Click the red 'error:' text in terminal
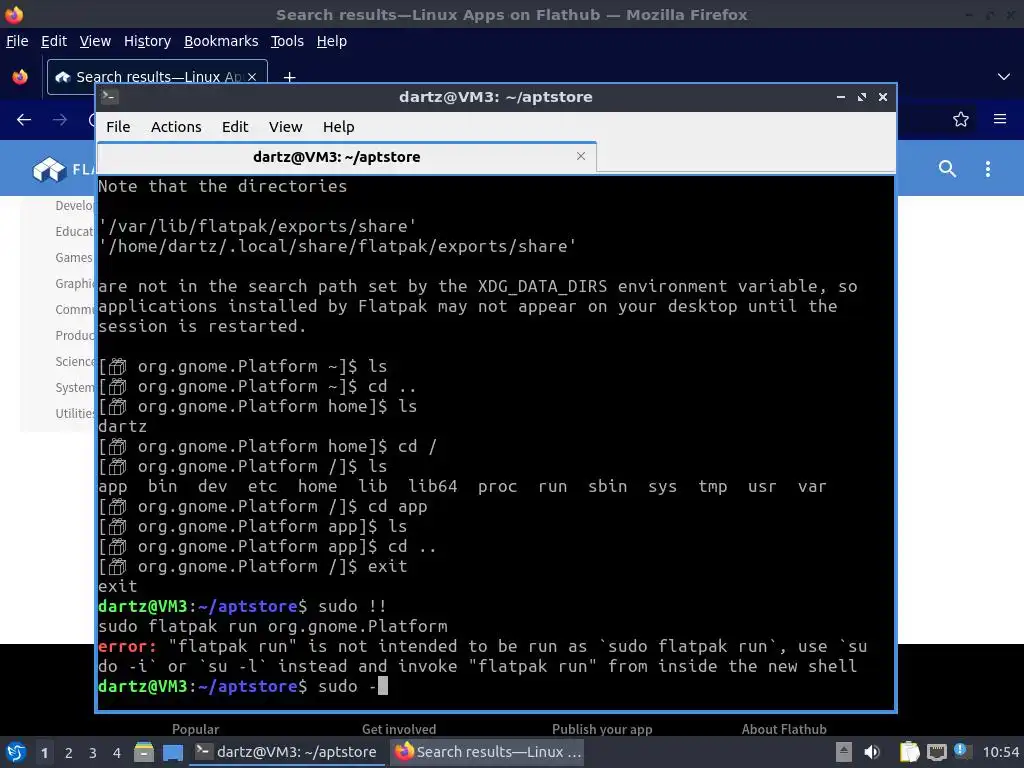 [127, 647]
